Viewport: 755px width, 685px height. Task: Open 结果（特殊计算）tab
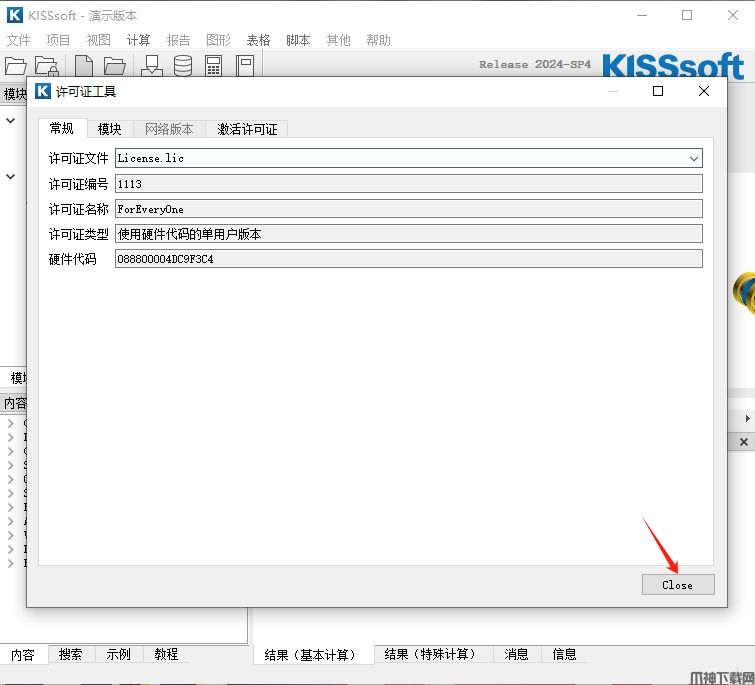(x=433, y=654)
